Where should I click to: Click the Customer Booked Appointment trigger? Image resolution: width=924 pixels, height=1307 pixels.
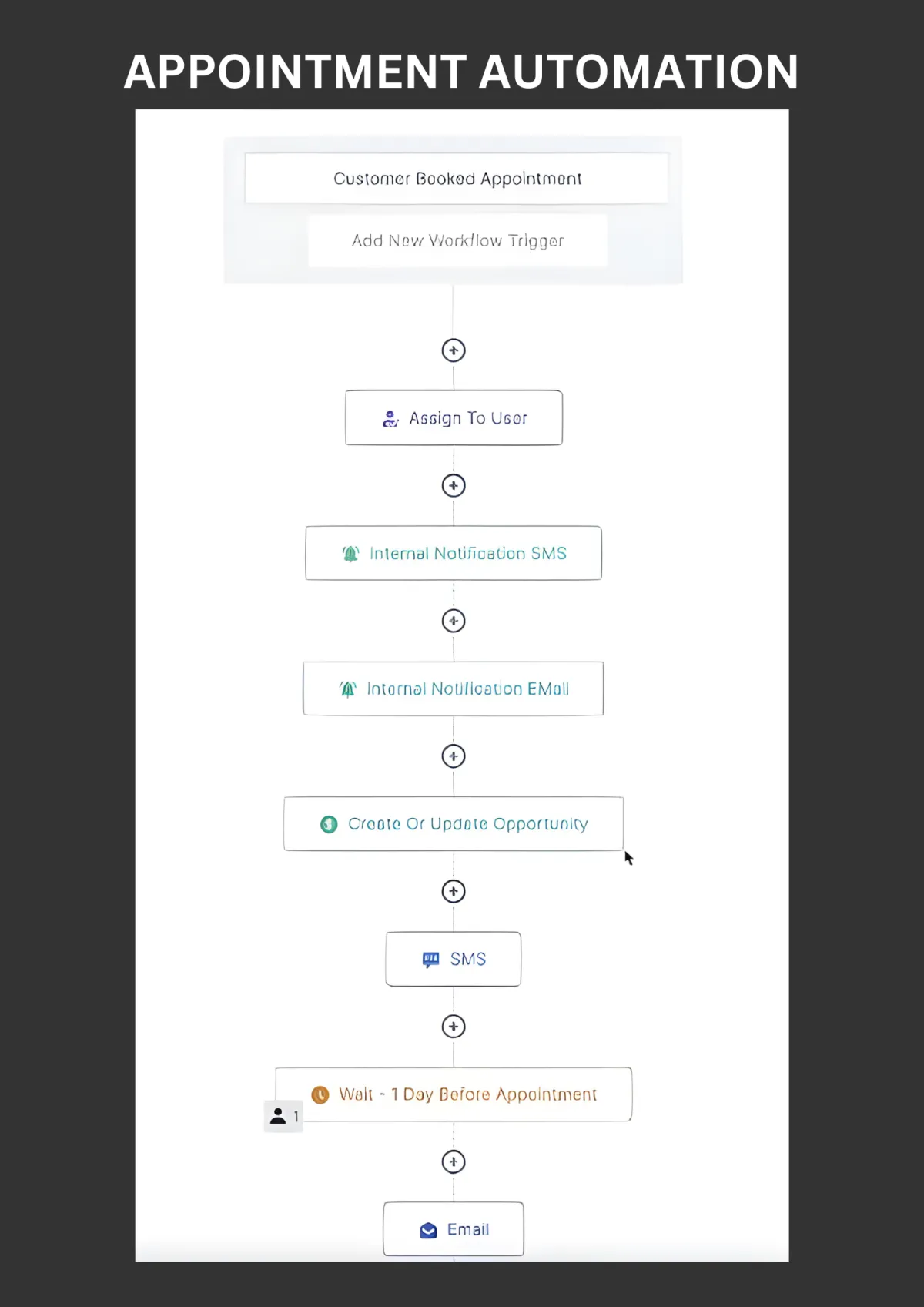(x=457, y=178)
